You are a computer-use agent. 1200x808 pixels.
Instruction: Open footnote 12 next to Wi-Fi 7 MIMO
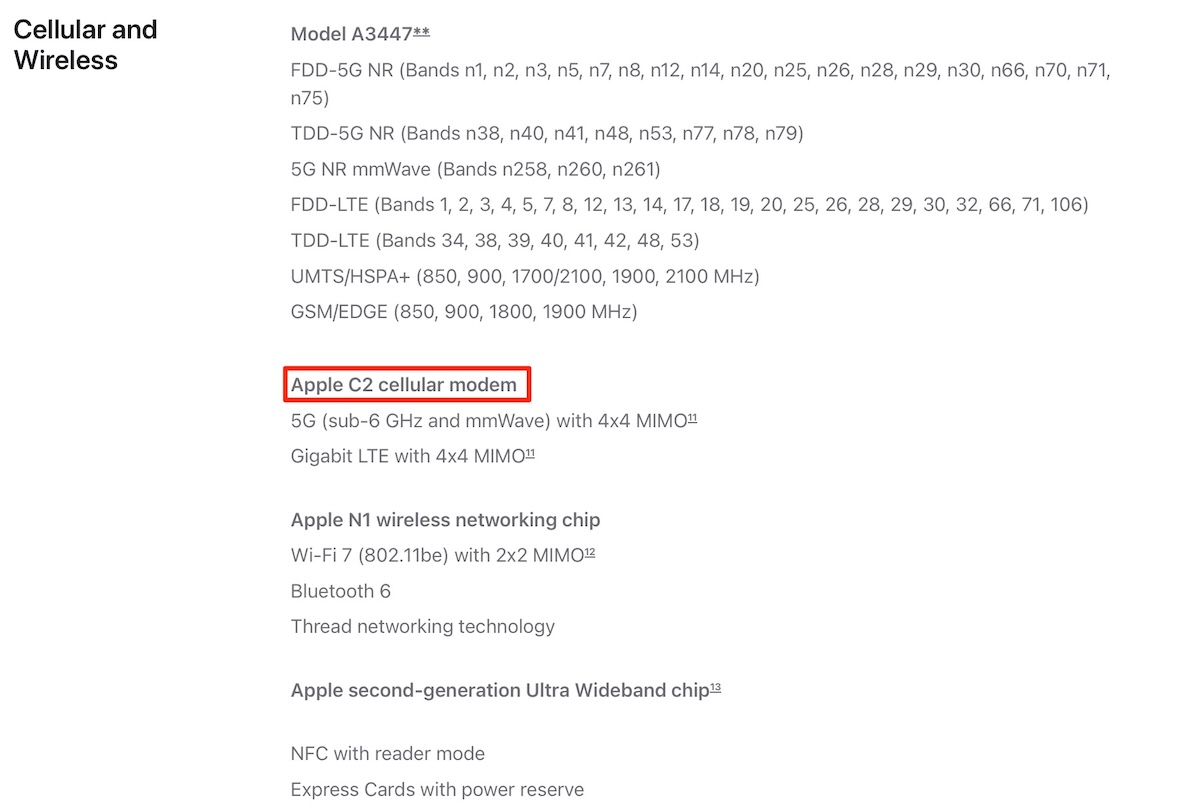pos(590,552)
